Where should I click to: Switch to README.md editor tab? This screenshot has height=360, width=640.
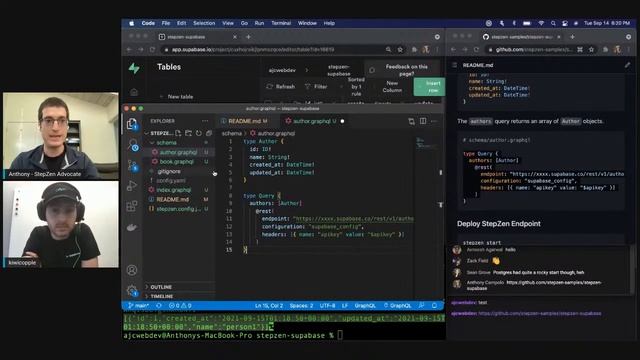coord(244,121)
